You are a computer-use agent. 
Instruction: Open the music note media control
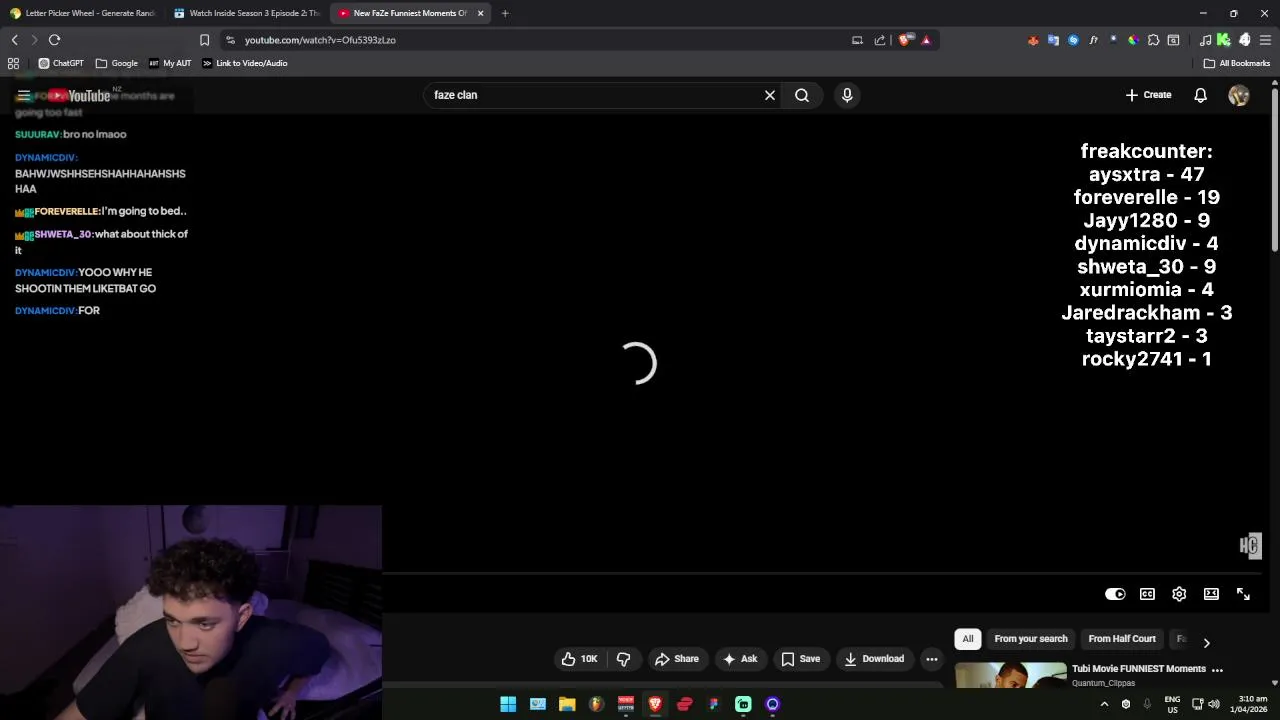click(x=1205, y=40)
